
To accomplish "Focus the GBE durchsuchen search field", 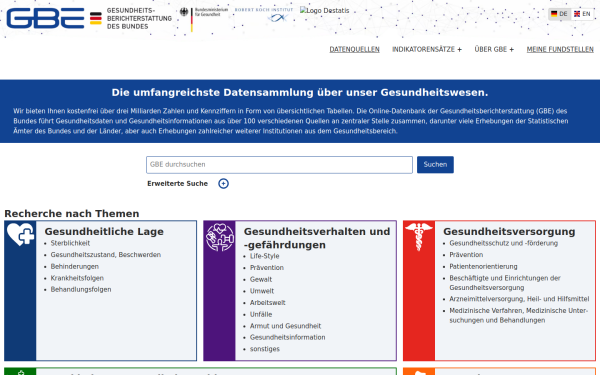I will coord(279,165).
